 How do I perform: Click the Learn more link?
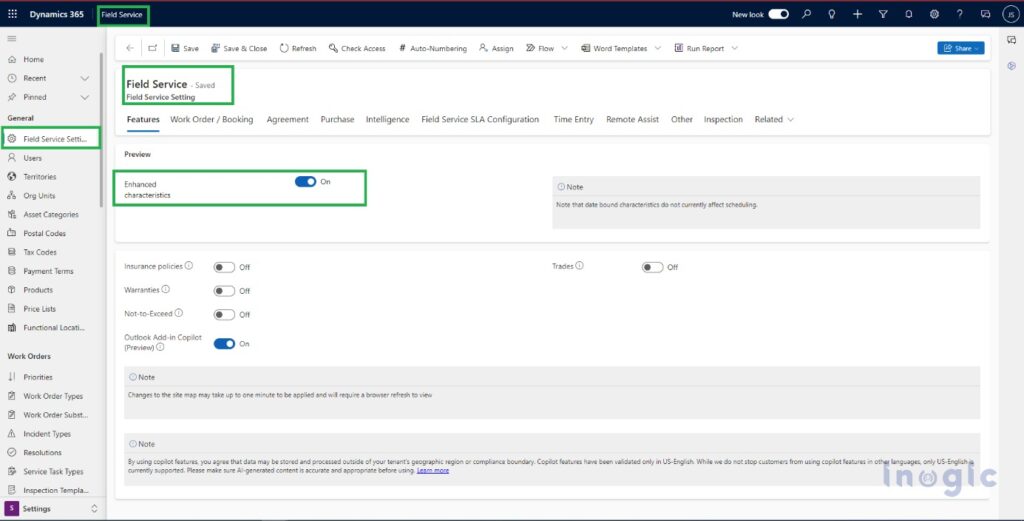(433, 471)
